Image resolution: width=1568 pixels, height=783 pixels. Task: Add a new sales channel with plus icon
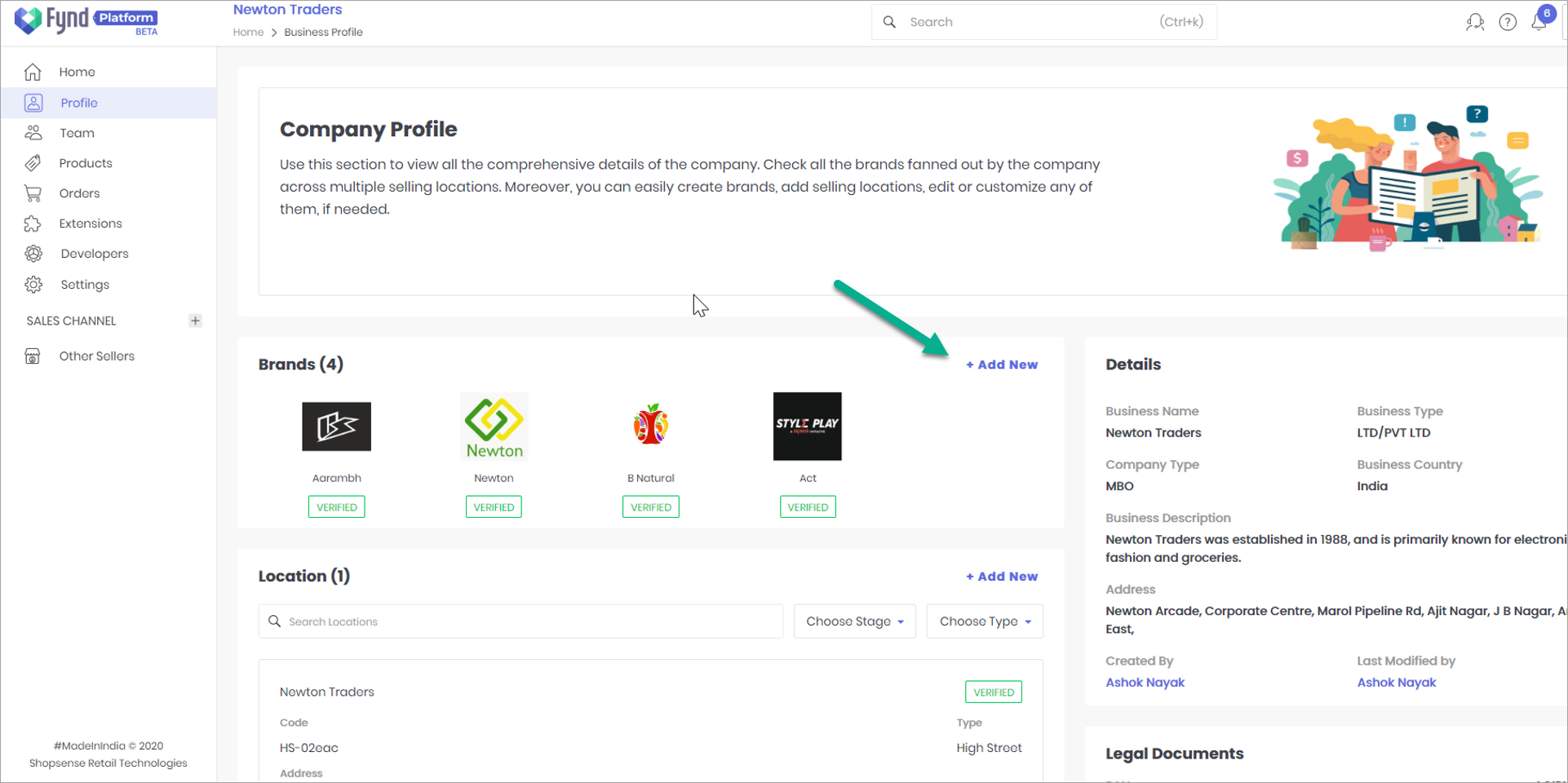[x=195, y=321]
